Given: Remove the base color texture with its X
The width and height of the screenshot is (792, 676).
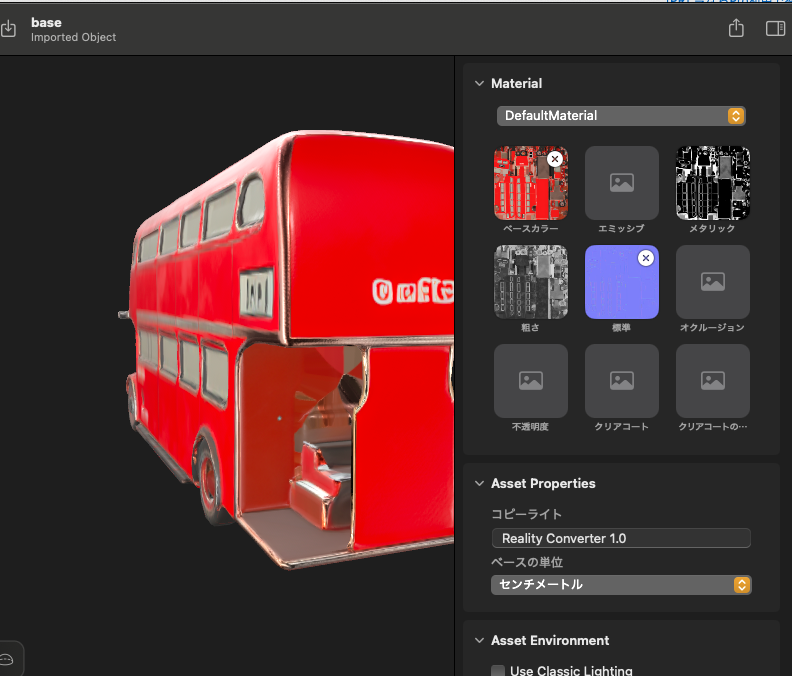Looking at the screenshot, I should (555, 159).
